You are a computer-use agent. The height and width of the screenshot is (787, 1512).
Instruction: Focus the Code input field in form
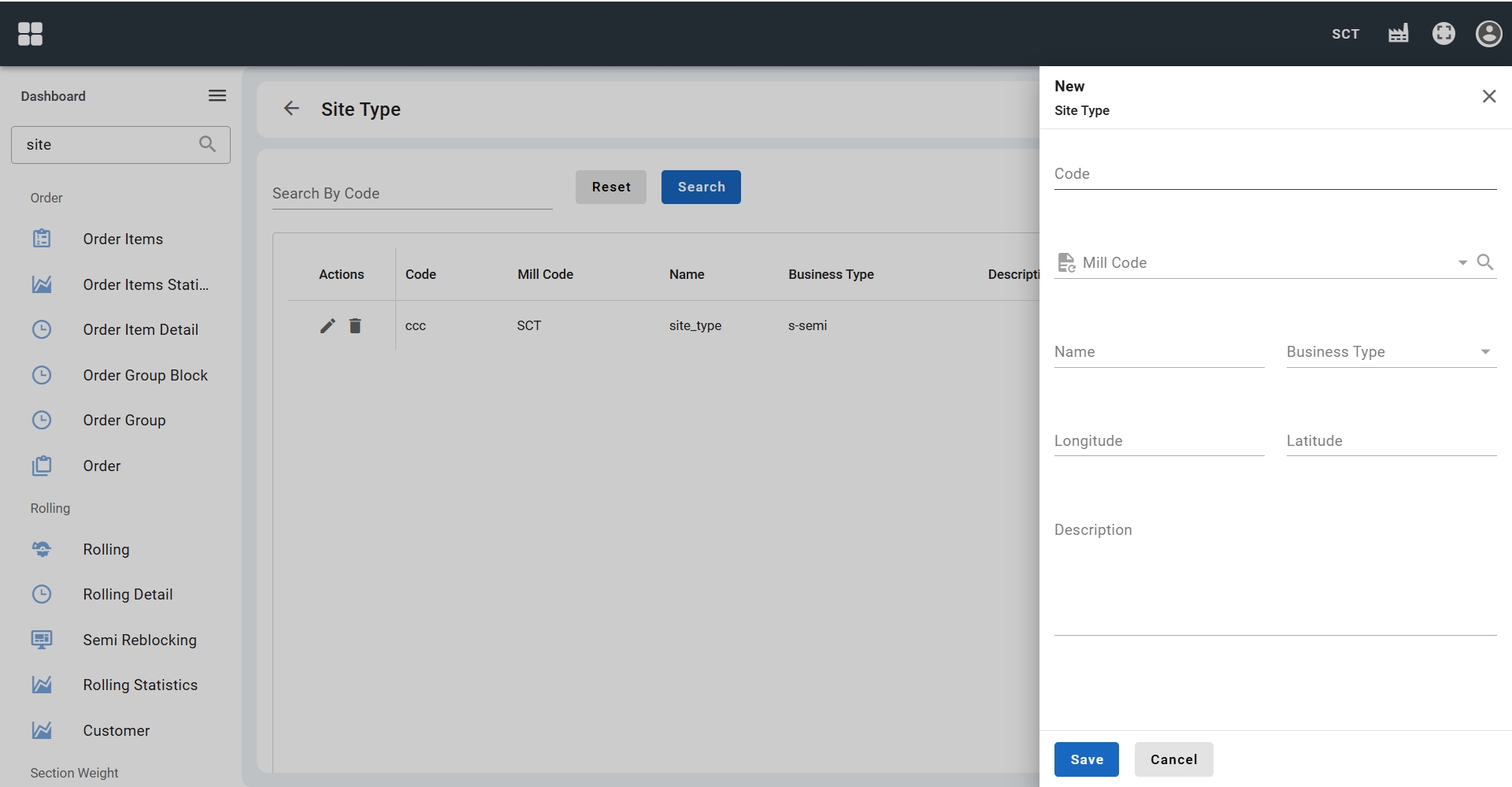click(x=1274, y=174)
